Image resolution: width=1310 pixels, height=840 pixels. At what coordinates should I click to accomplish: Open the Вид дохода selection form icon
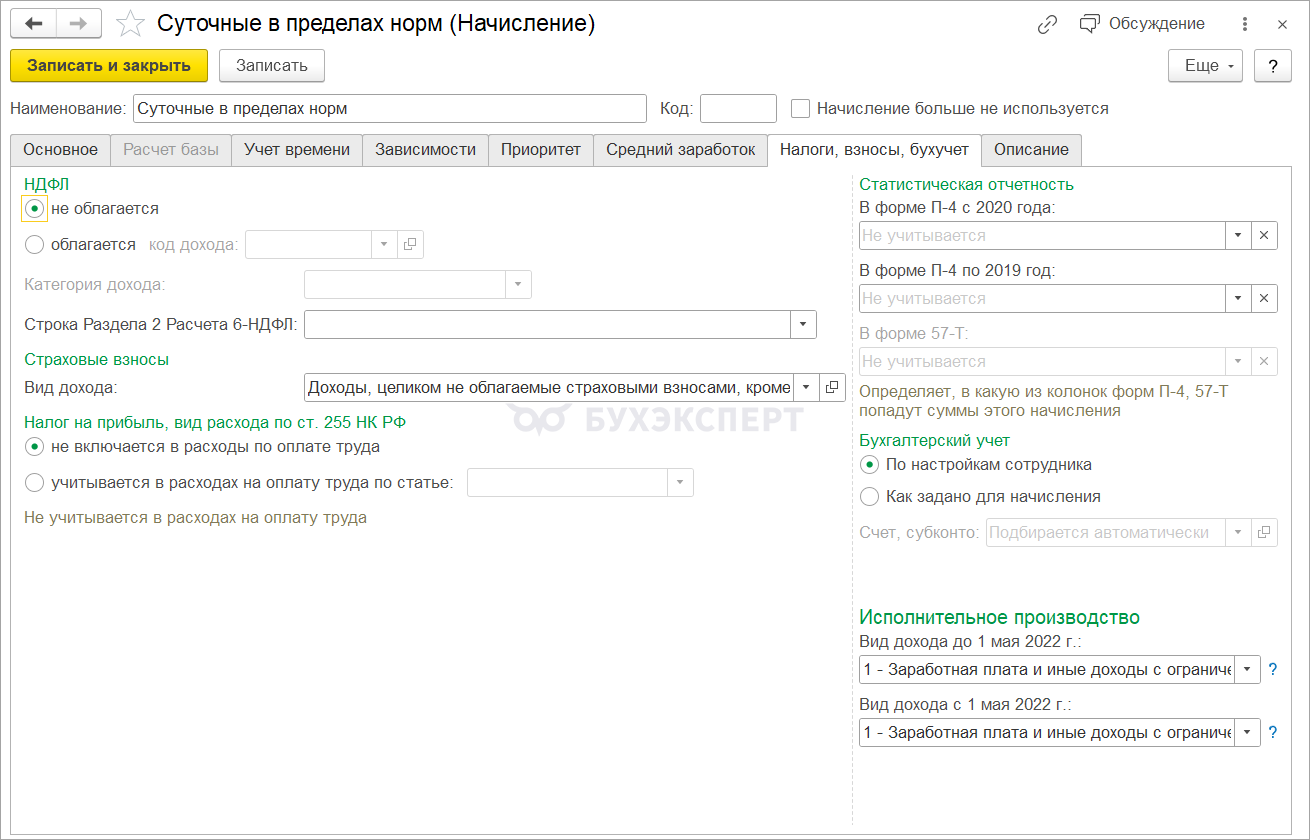click(x=832, y=387)
